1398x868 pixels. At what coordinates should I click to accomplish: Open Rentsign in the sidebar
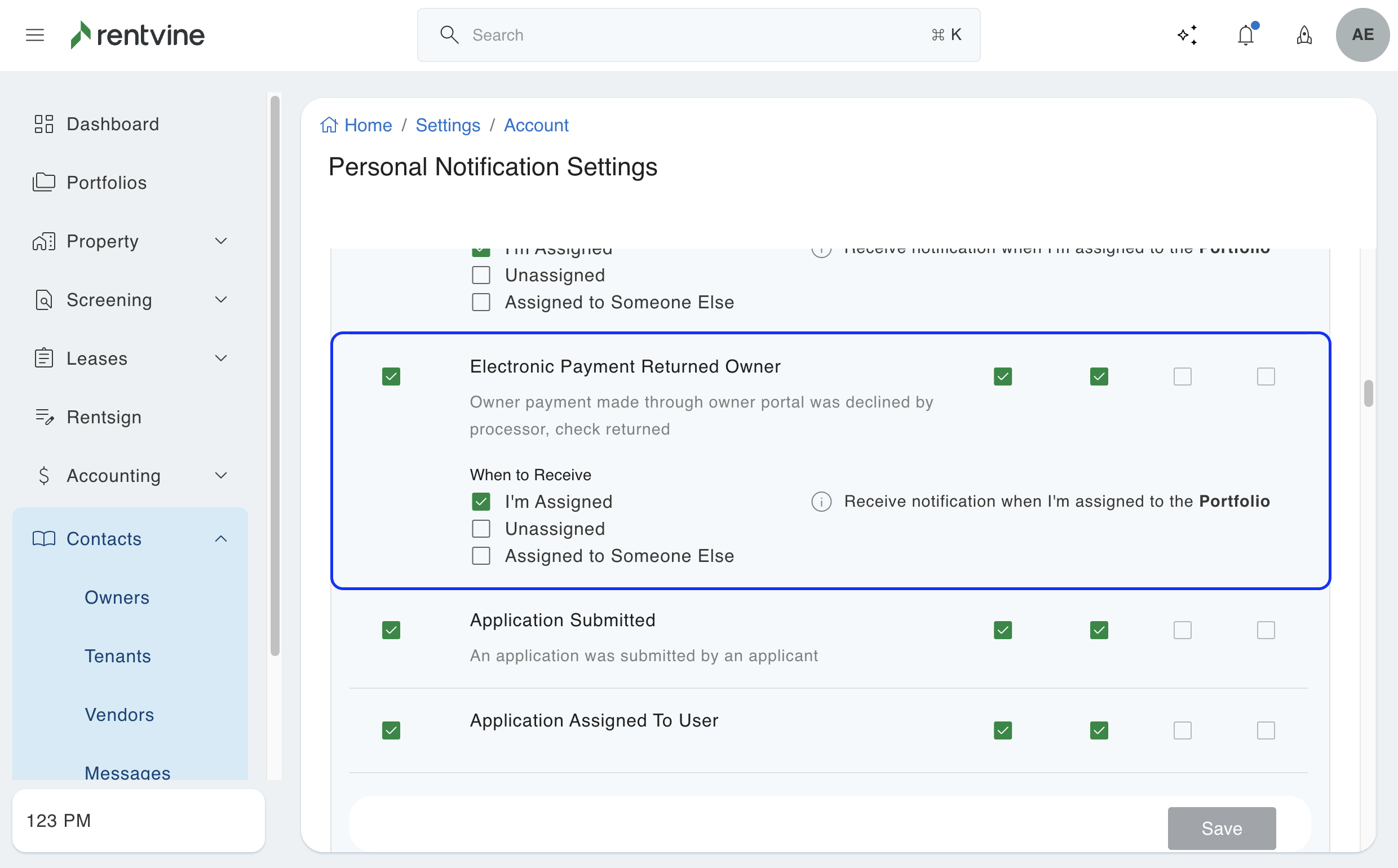tap(104, 417)
